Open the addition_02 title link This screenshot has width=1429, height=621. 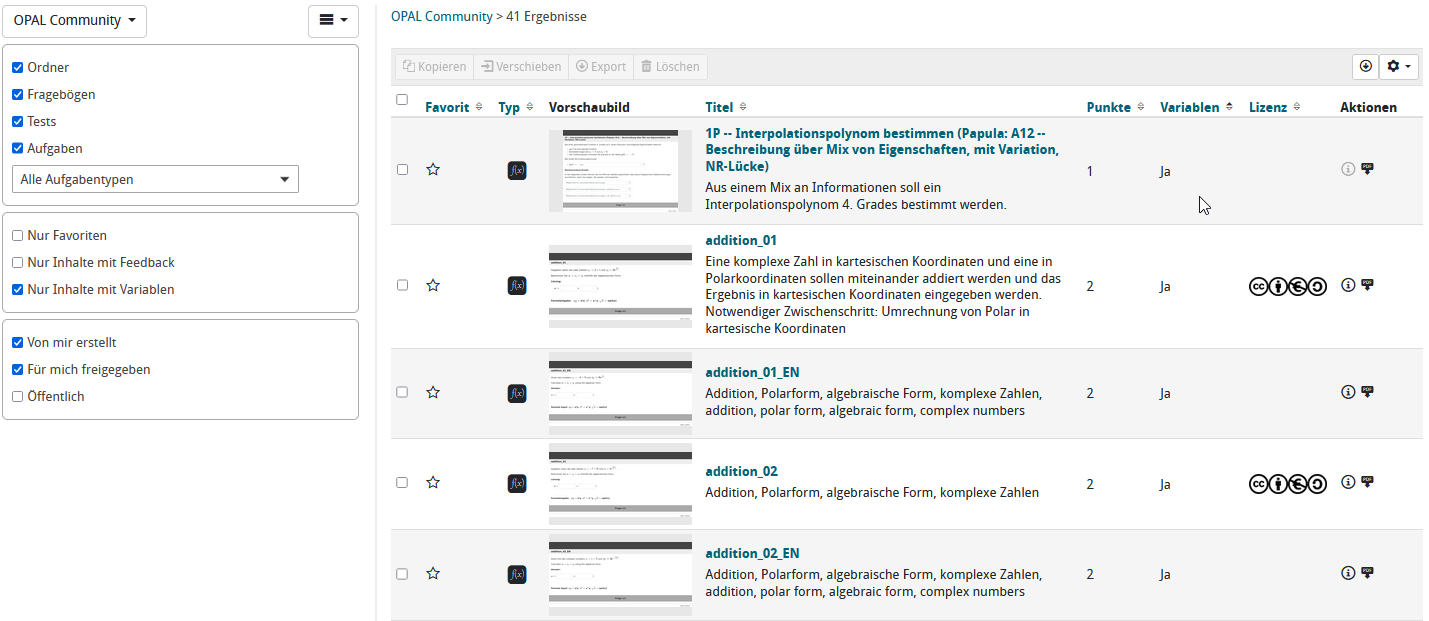pyautogui.click(x=741, y=471)
